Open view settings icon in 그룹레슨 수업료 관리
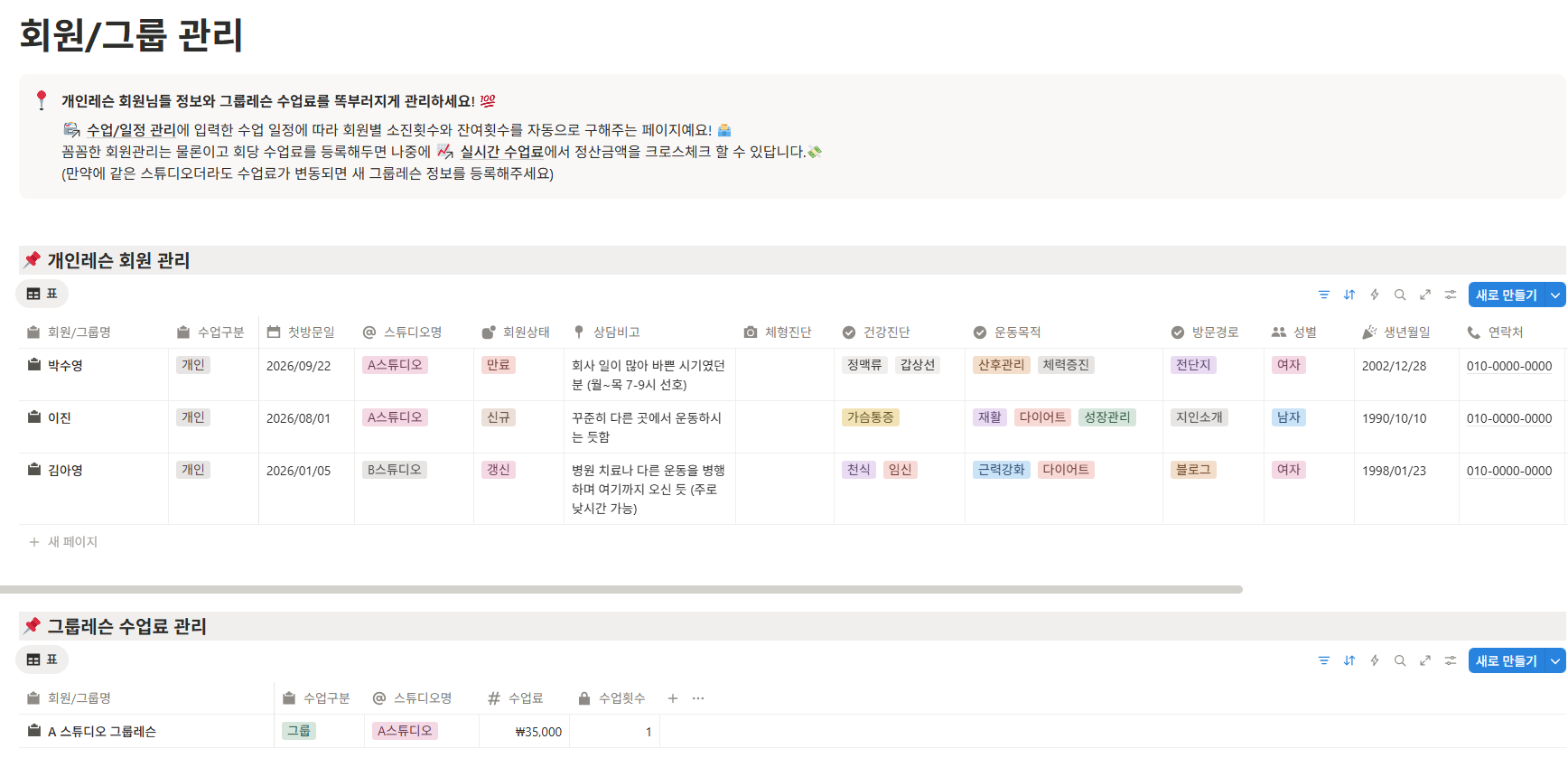The height and width of the screenshot is (758, 1568). pos(1451,660)
